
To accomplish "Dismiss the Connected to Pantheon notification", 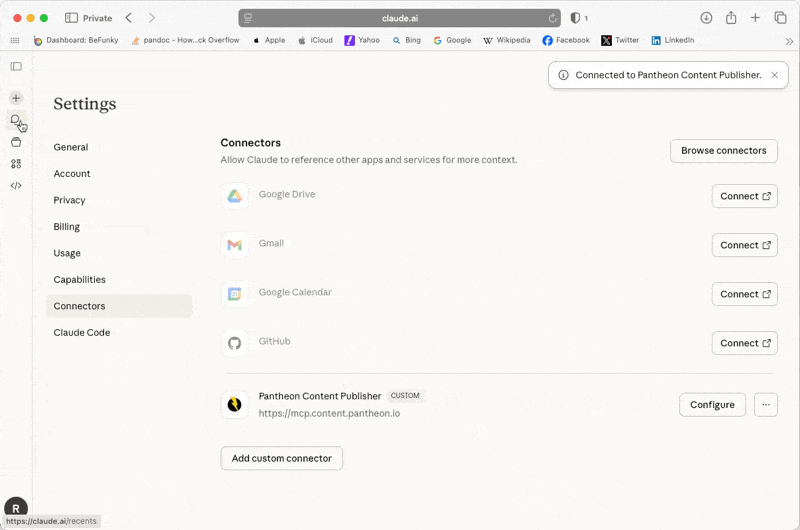I will click(x=774, y=75).
